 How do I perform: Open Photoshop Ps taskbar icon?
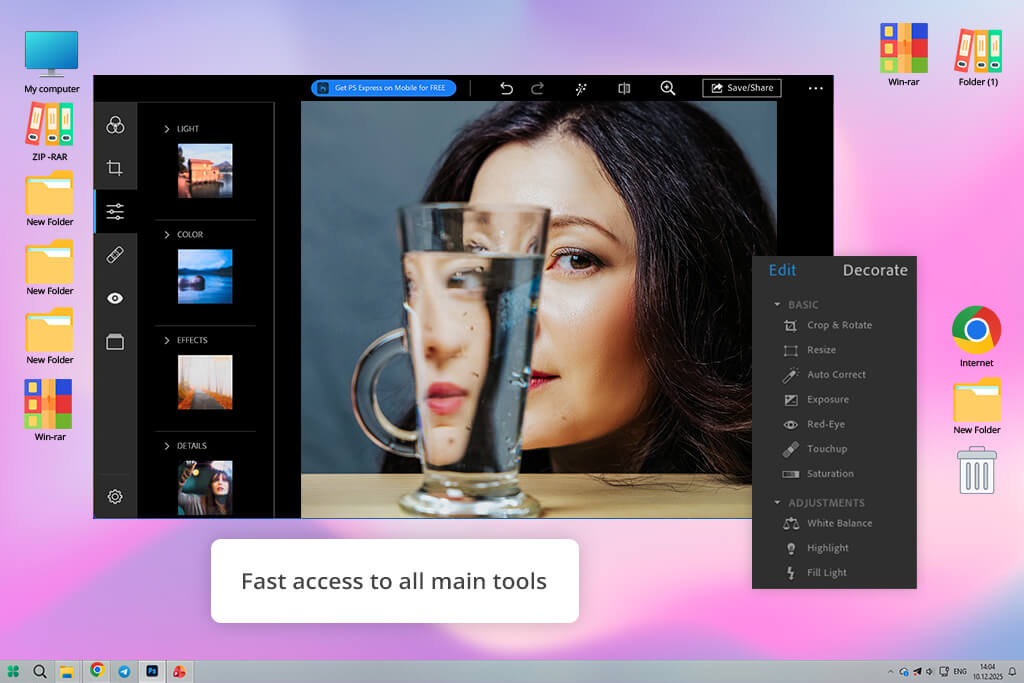152,671
